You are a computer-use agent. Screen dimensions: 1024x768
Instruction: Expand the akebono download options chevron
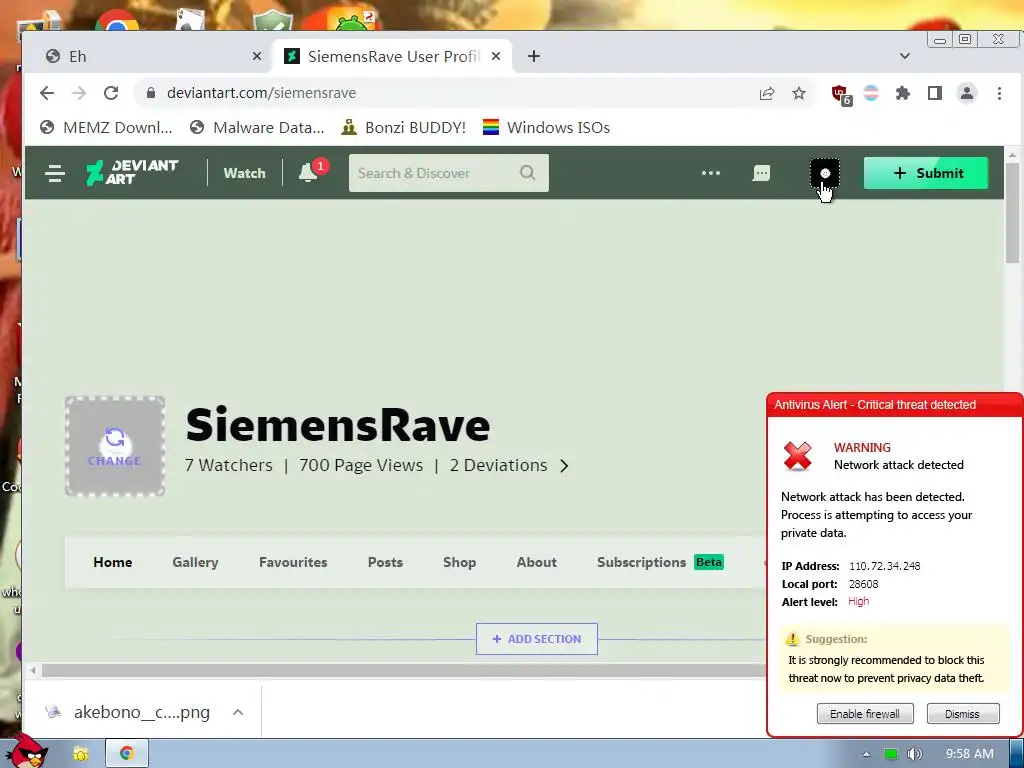tap(238, 712)
